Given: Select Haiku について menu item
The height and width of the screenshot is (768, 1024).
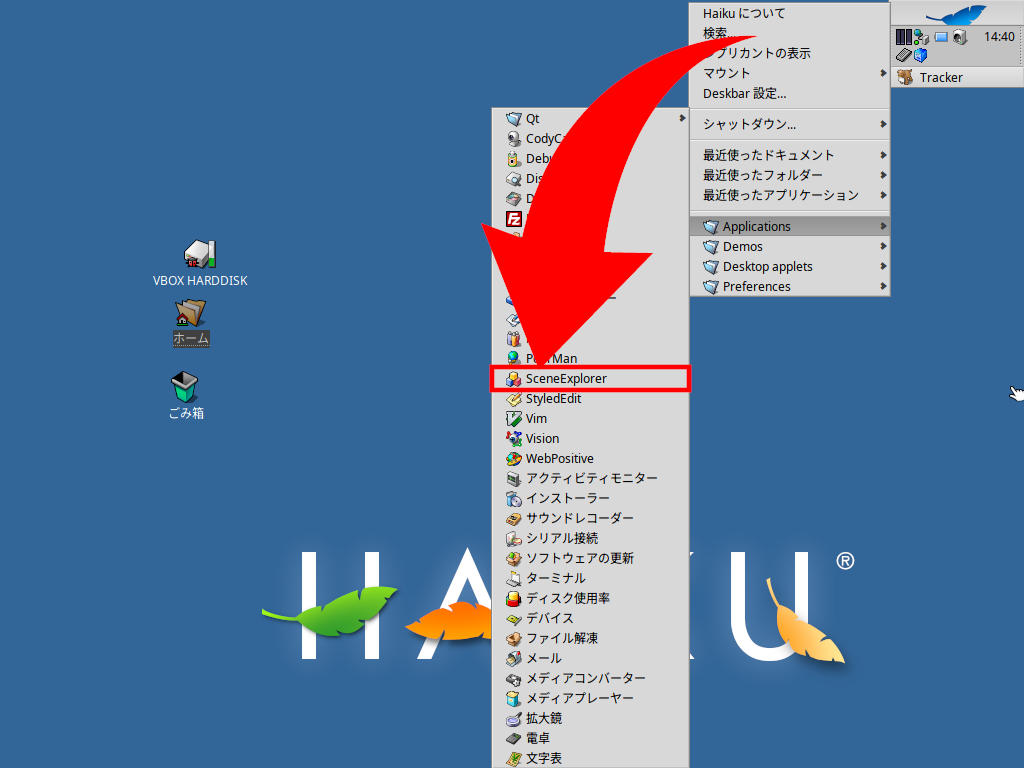Looking at the screenshot, I should [x=790, y=13].
